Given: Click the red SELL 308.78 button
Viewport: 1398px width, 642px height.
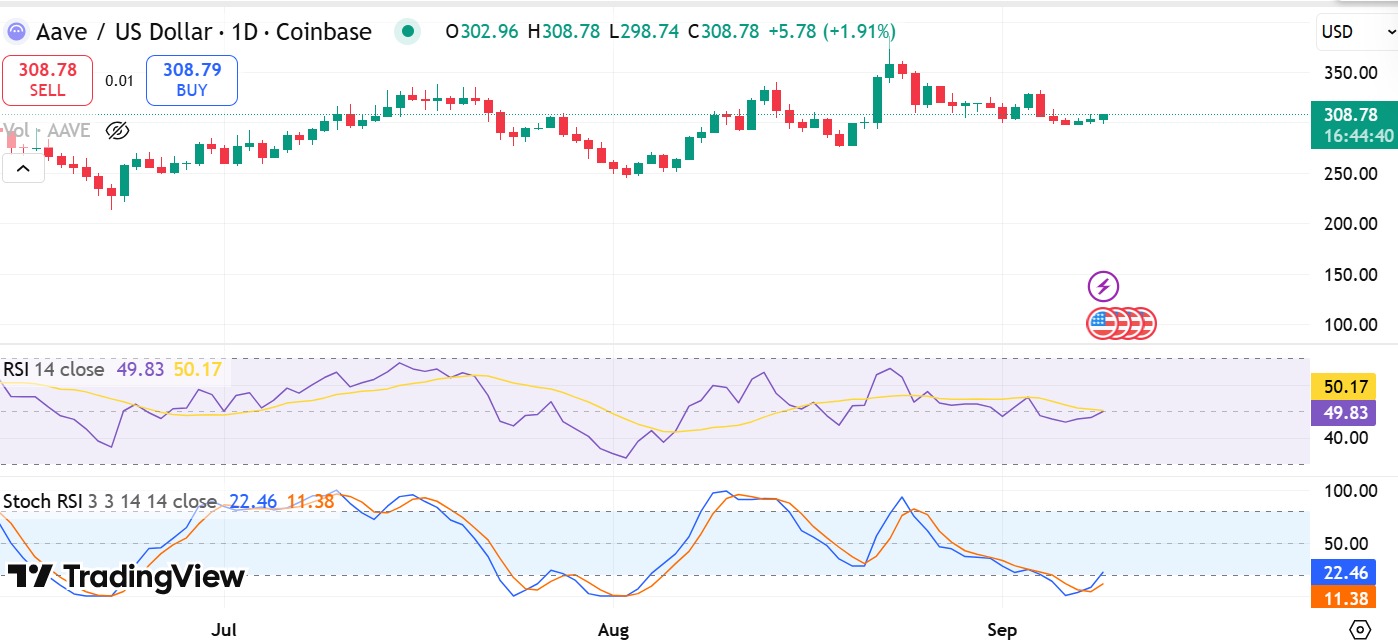Looking at the screenshot, I should (x=47, y=80).
